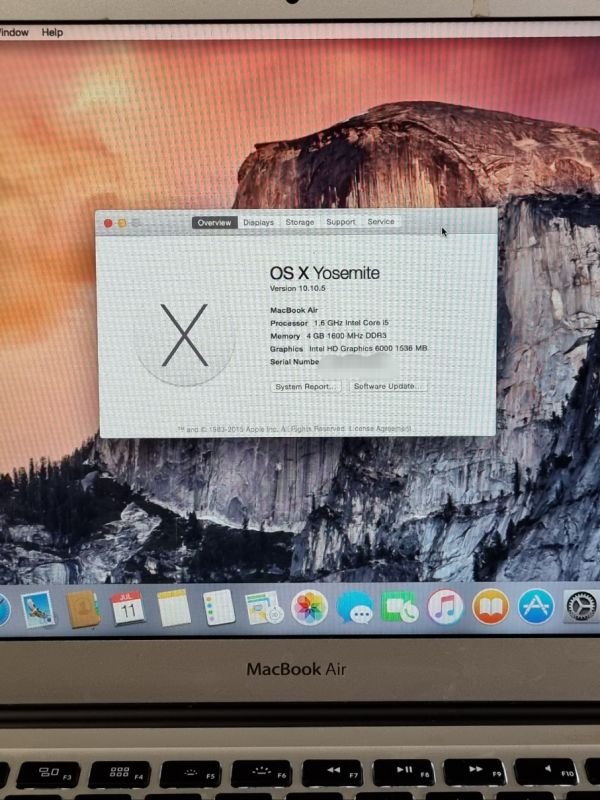Screen dimensions: 600x800
Task: Launch the Notes app from Dock
Action: [173, 608]
